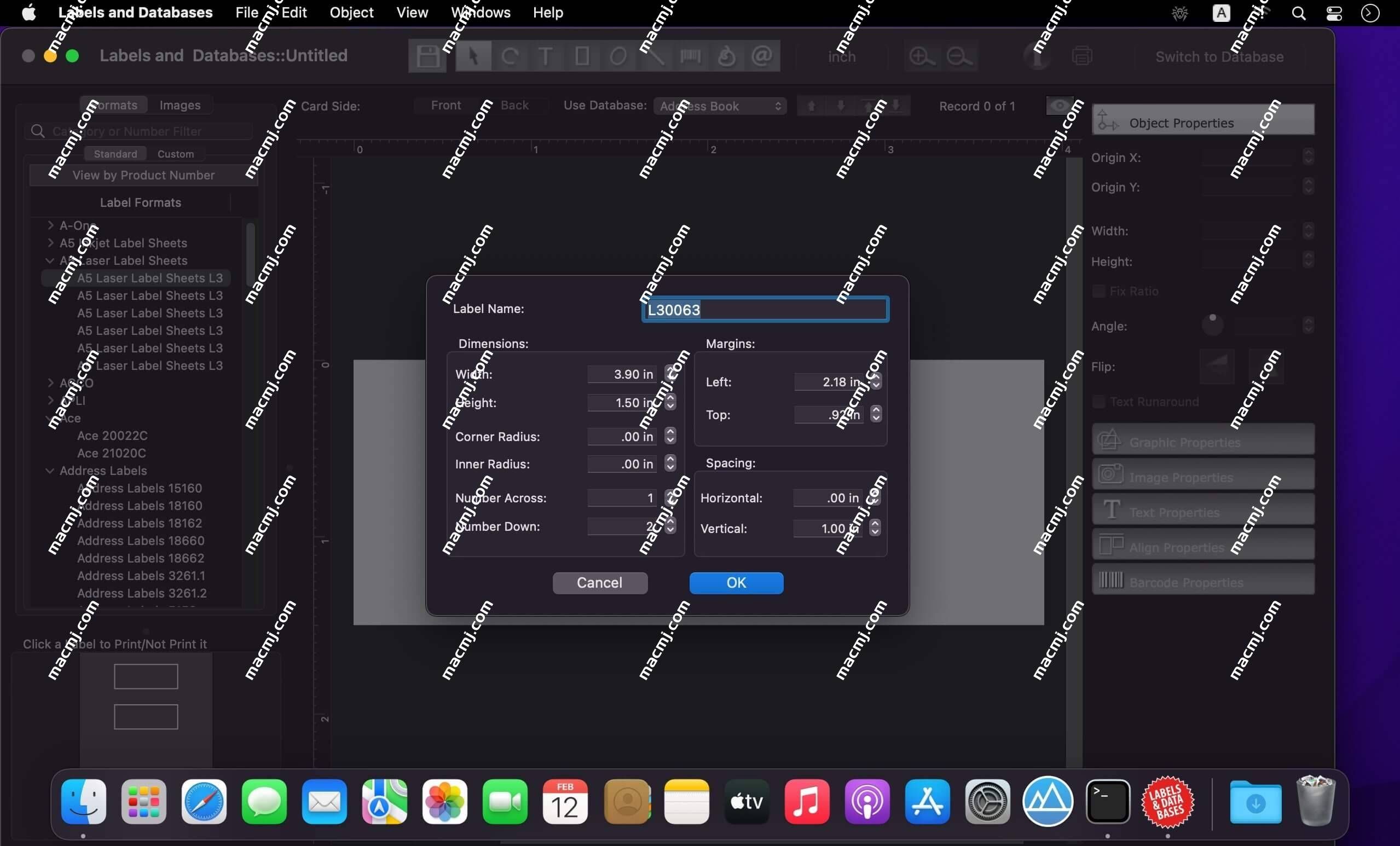Screen dimensions: 1400x846
Task: Expand the A5 Laser Label Sheets tree
Action: (x=50, y=260)
